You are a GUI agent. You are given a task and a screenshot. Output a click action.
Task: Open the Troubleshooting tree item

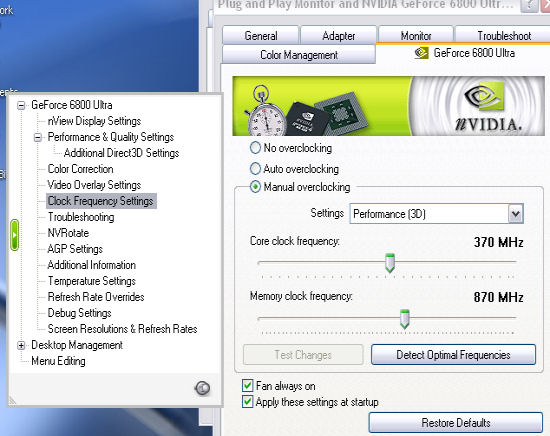[x=81, y=217]
